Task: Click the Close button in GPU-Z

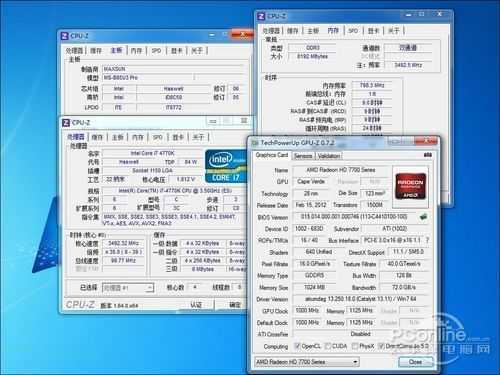Action: click(416, 362)
